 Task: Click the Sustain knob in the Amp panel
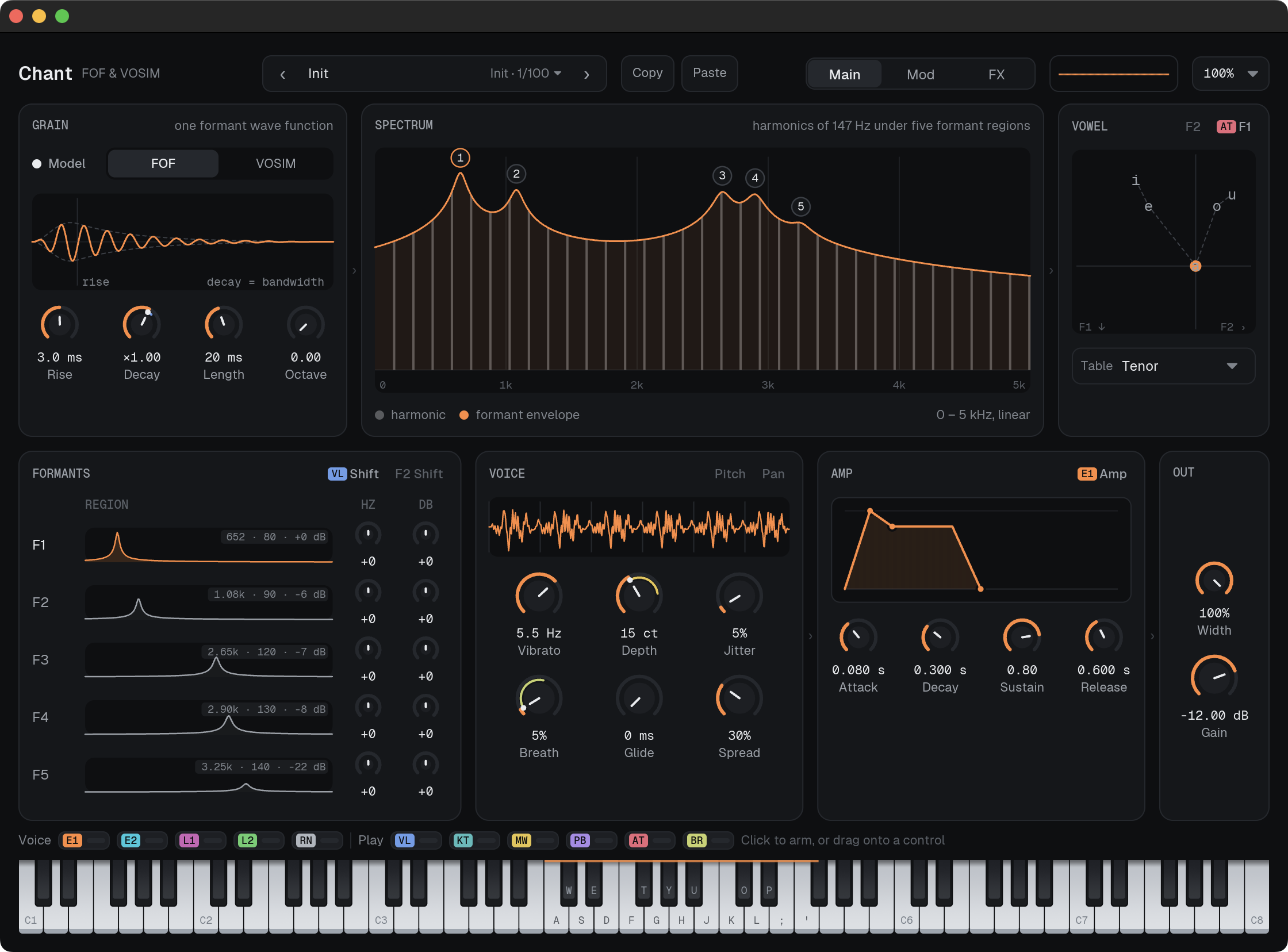point(1022,638)
